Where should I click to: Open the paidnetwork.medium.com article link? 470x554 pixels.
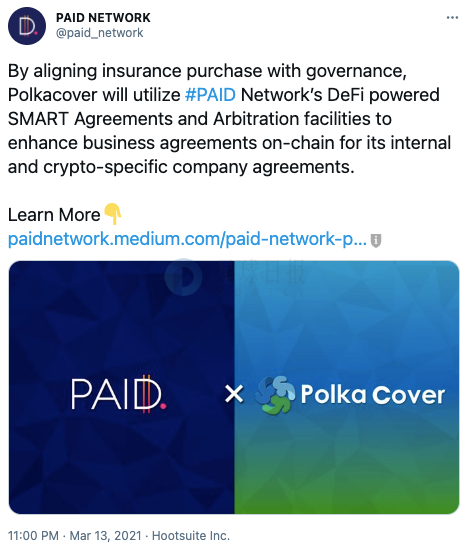(187, 239)
